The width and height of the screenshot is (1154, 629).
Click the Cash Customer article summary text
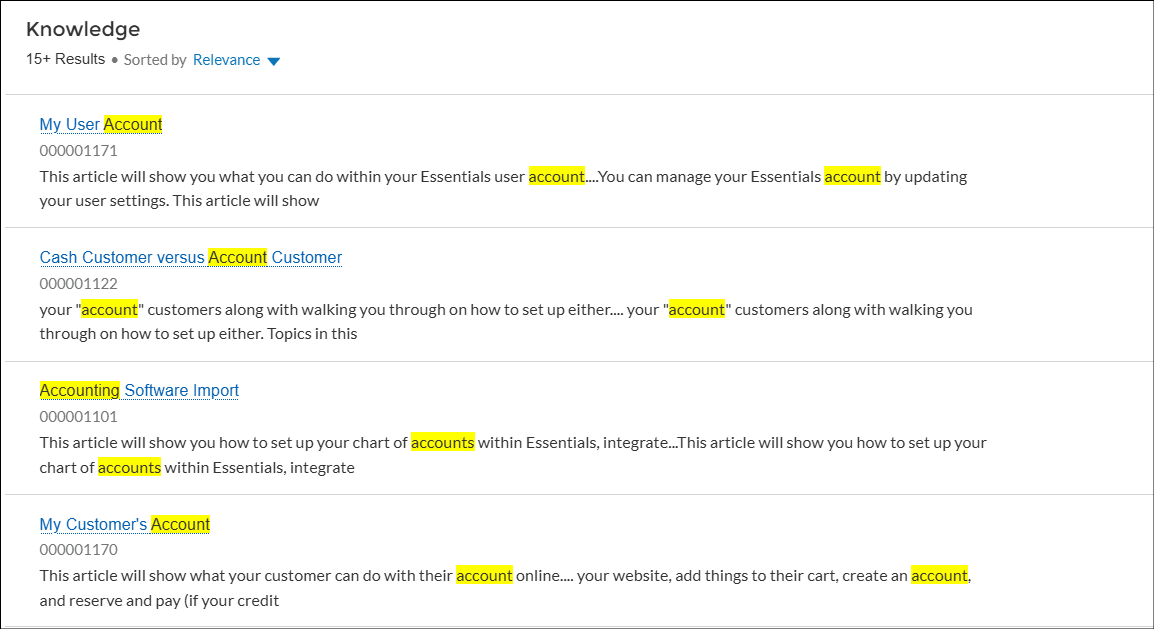point(350,310)
